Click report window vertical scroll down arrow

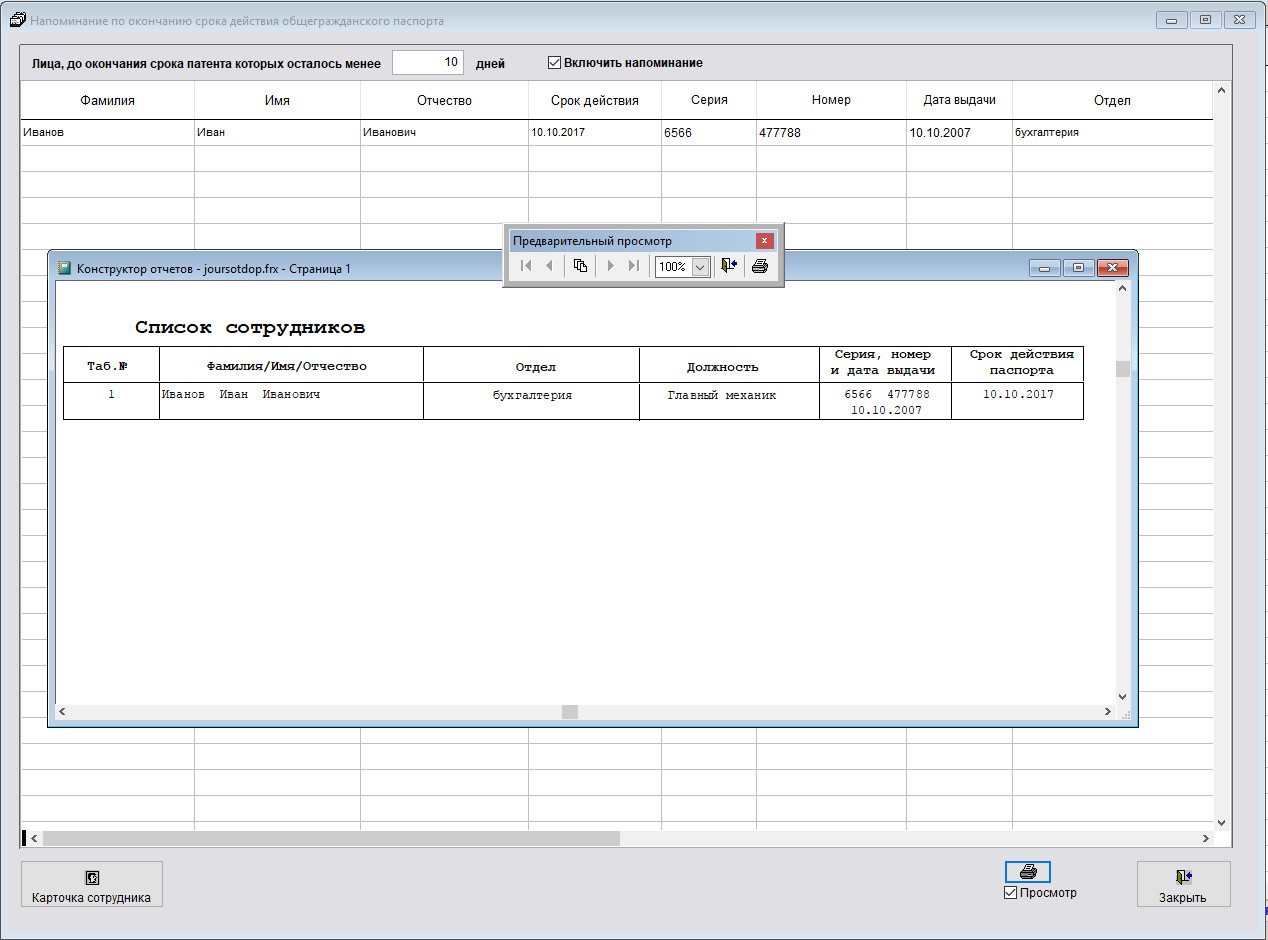point(1122,697)
